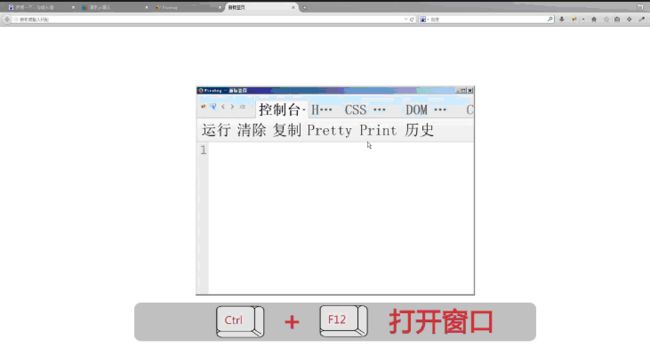Screen dimensions: 650x364
Task: Click the Firebug bug icon in Firebug toolbar
Action: (x=203, y=107)
